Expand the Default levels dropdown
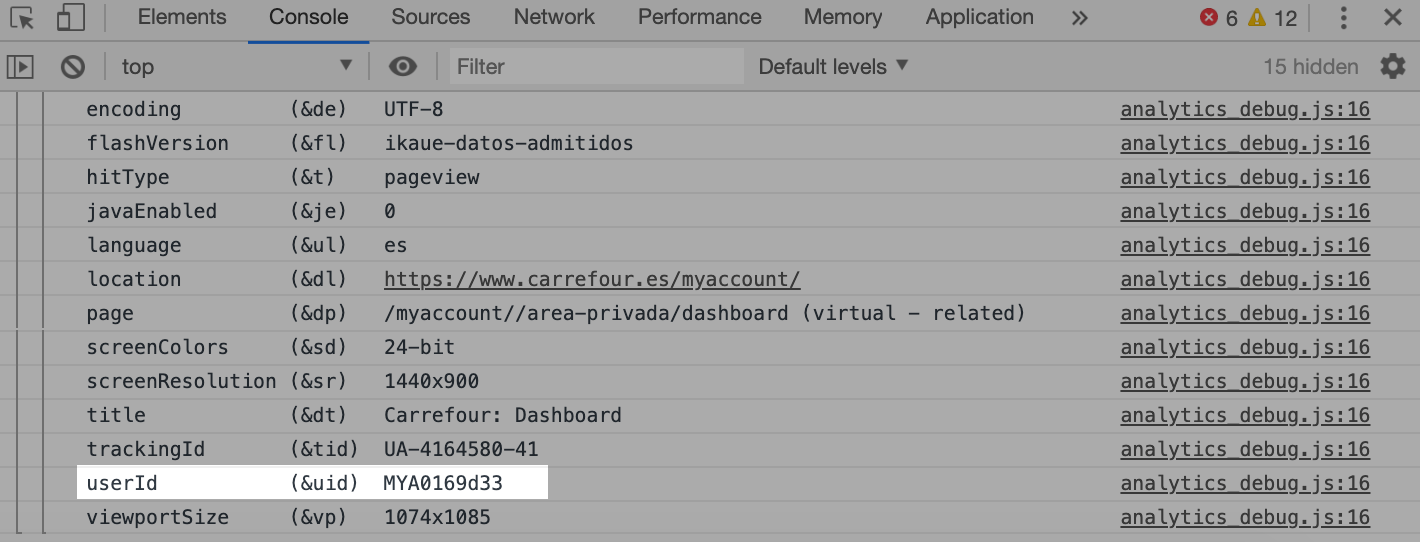The image size is (1420, 542). coord(833,67)
